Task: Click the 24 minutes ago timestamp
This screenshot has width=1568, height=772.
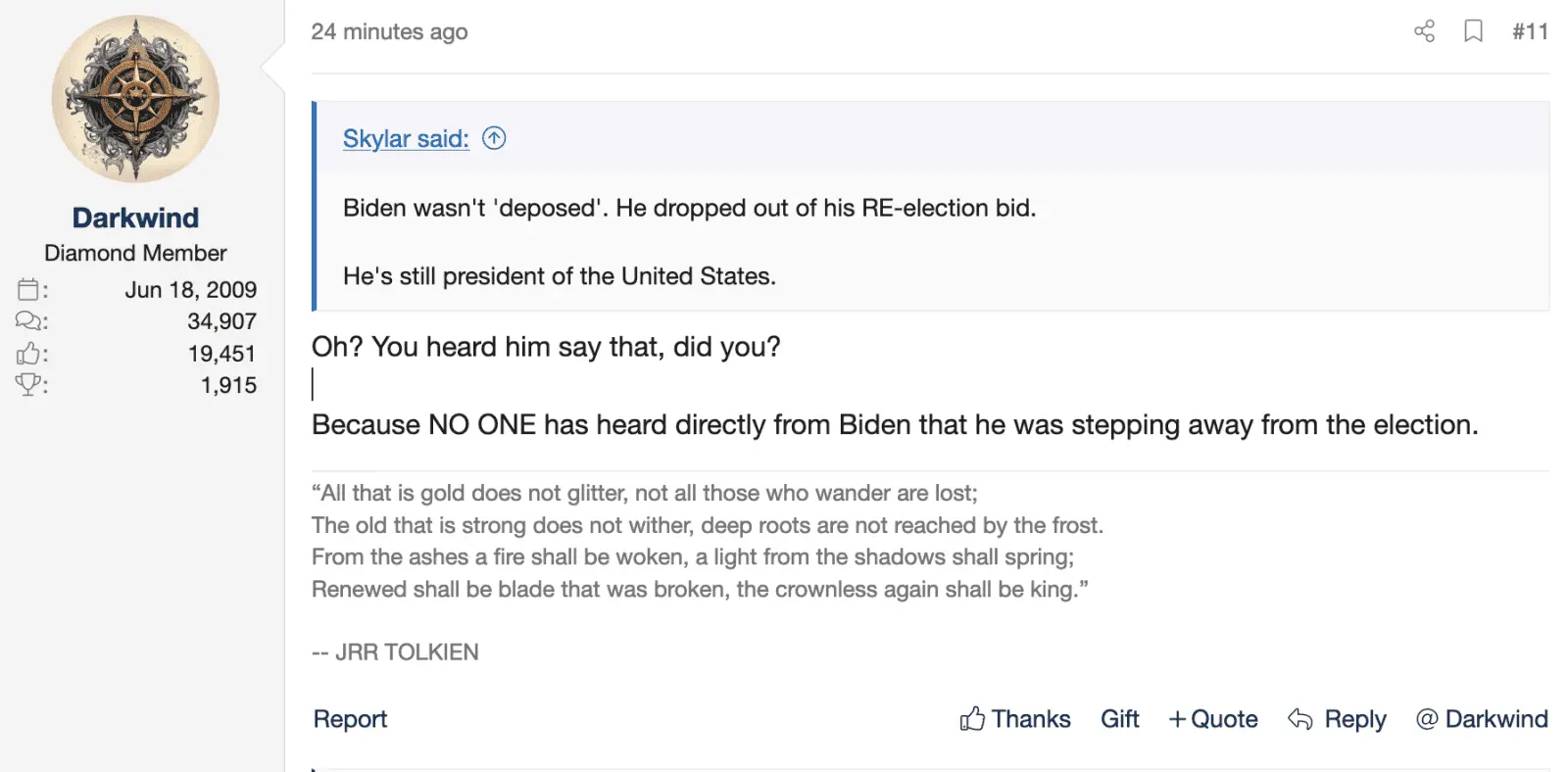Action: [389, 31]
